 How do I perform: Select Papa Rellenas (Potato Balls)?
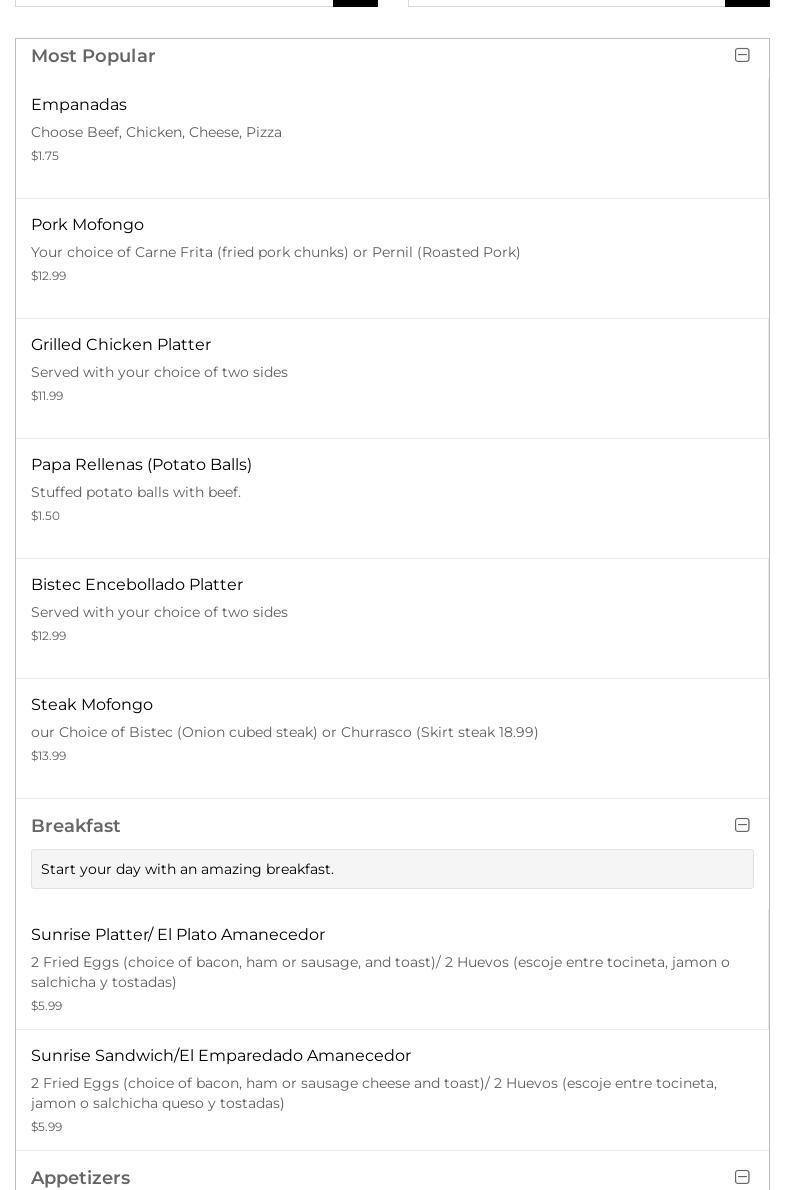[392, 498]
